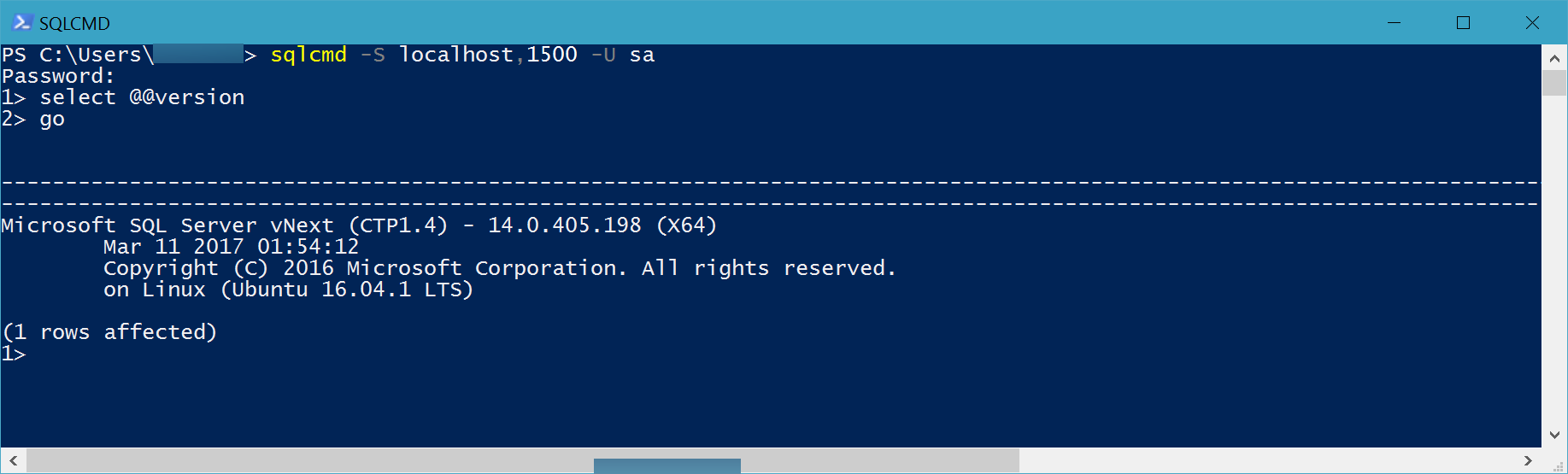Minimize the SQLCMD window
This screenshot has height=474, width=1568.
coord(1395,22)
